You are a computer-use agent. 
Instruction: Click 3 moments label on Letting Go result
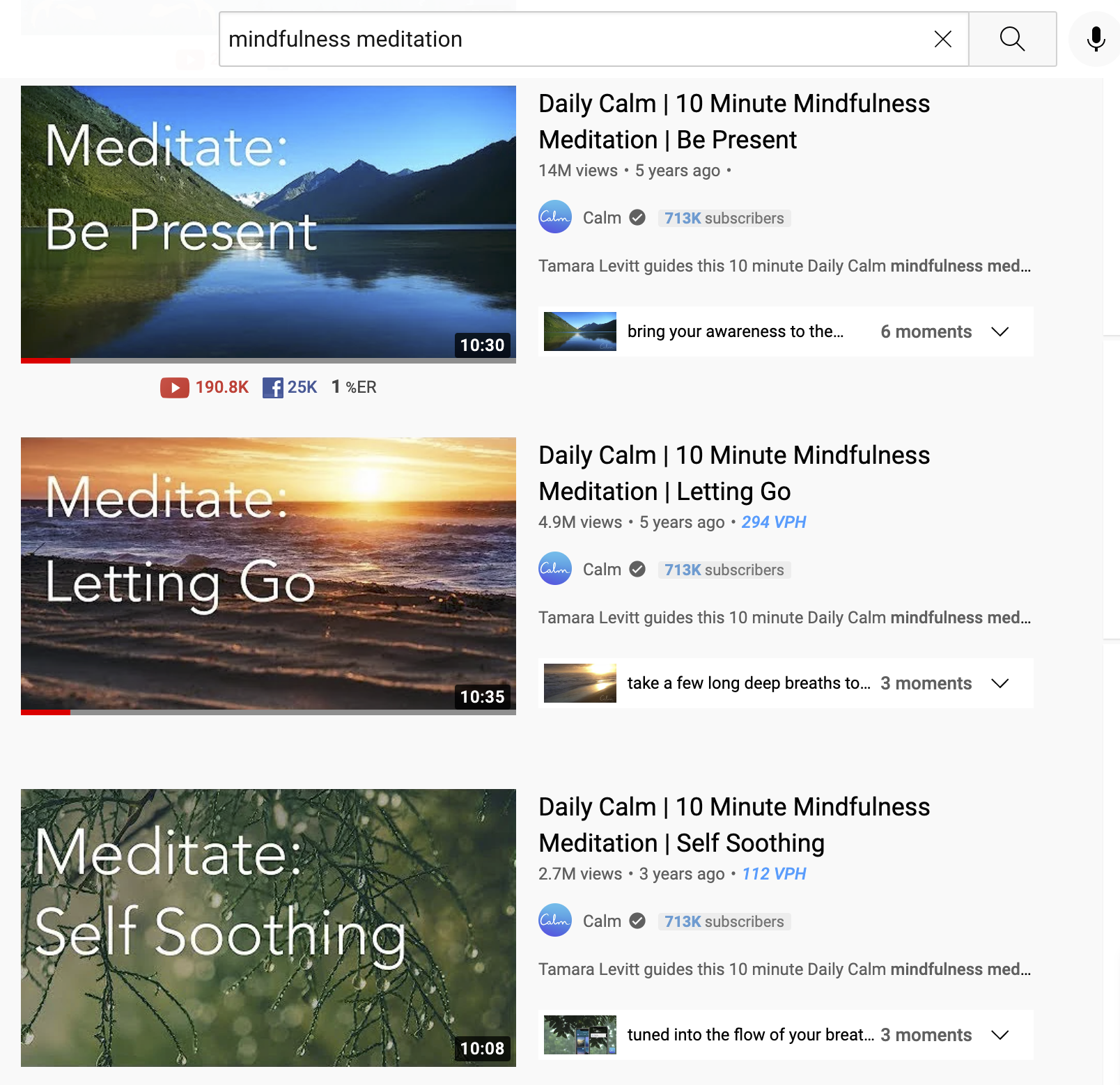coord(926,683)
